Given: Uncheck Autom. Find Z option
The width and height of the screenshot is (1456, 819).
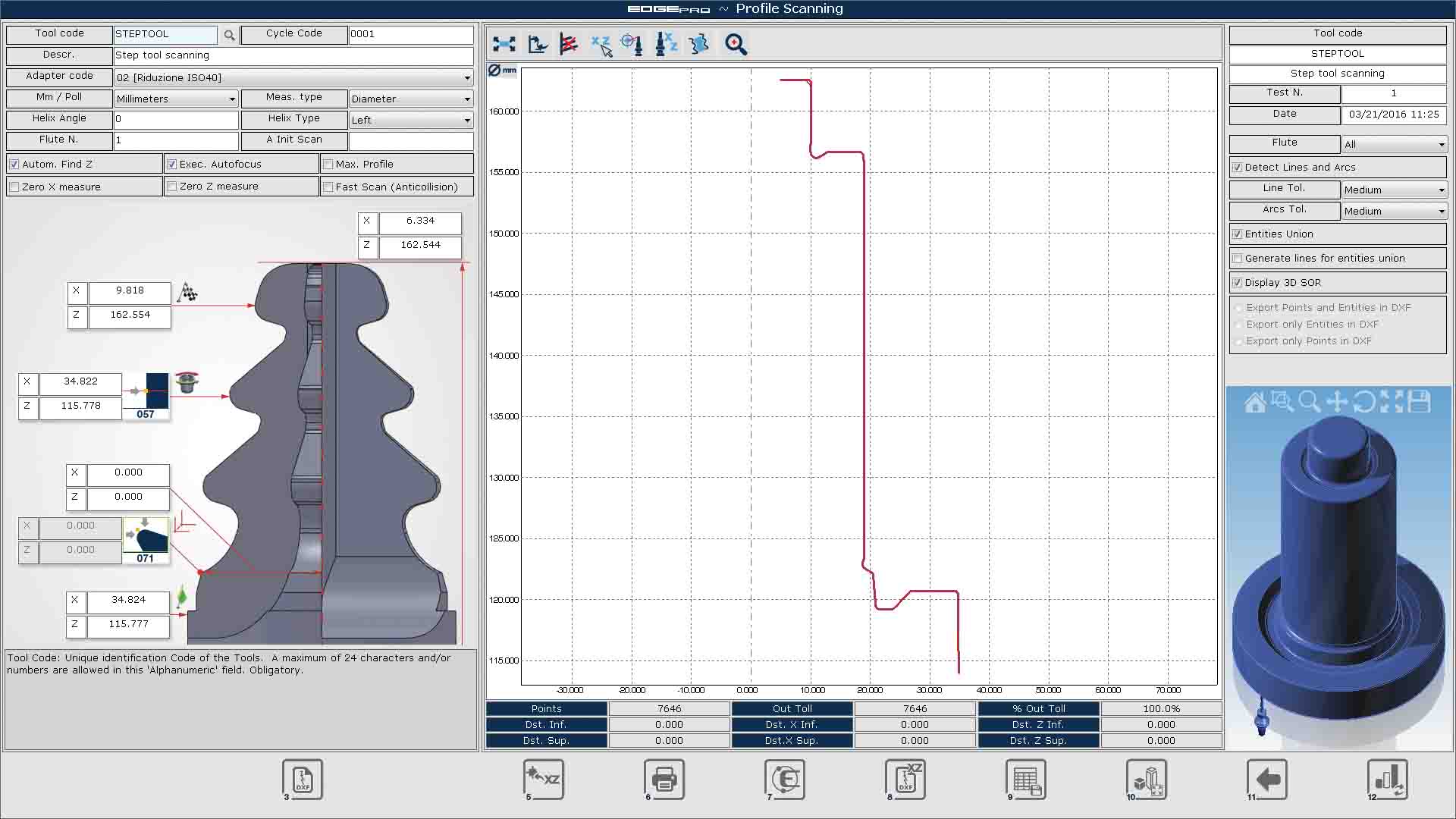Looking at the screenshot, I should (x=14, y=165).
